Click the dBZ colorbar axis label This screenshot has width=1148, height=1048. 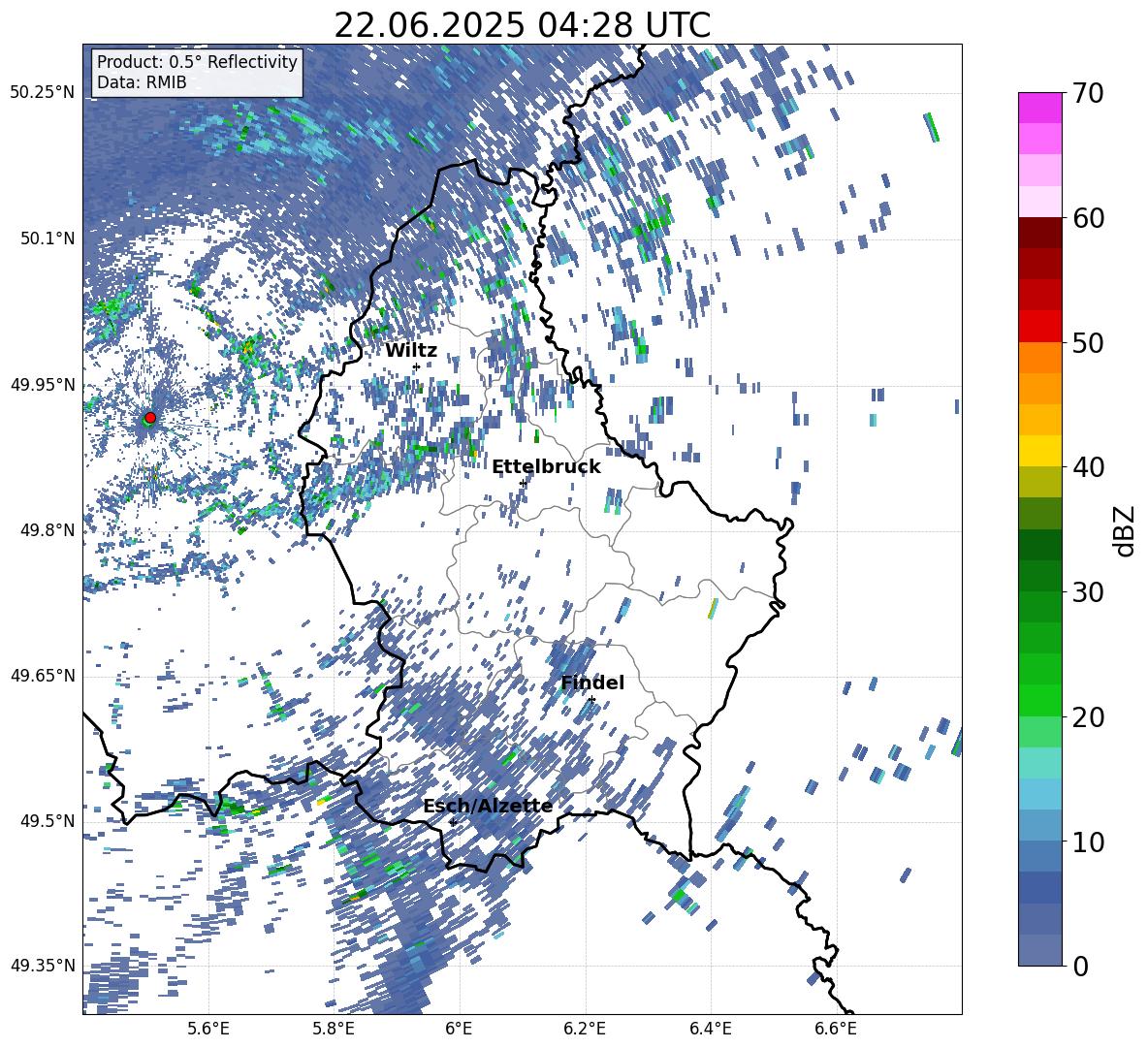(1125, 530)
